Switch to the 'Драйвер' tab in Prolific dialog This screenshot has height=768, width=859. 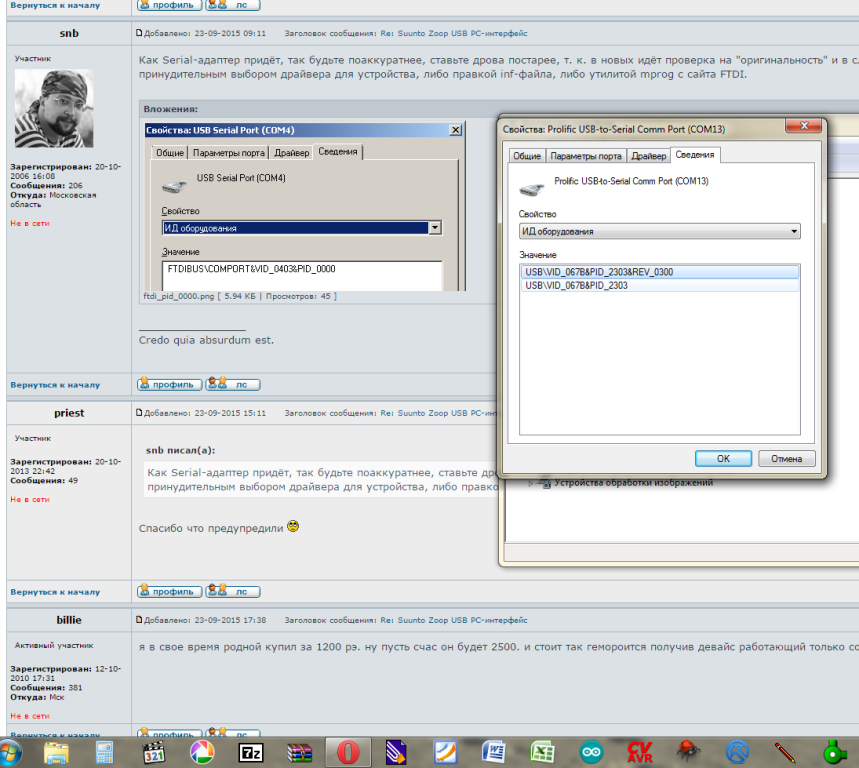649,156
